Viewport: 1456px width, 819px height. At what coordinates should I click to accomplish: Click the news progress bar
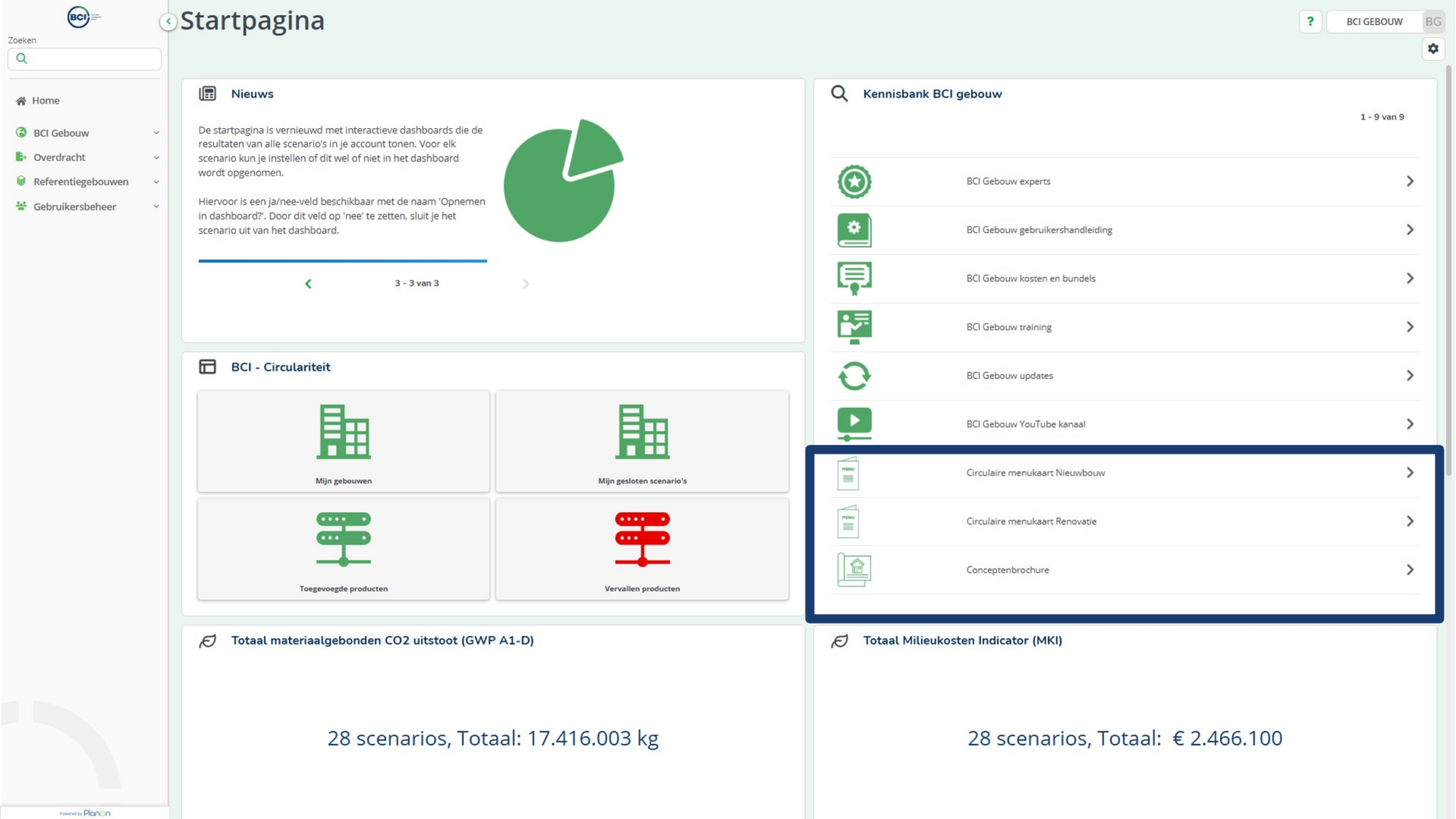[x=343, y=261]
